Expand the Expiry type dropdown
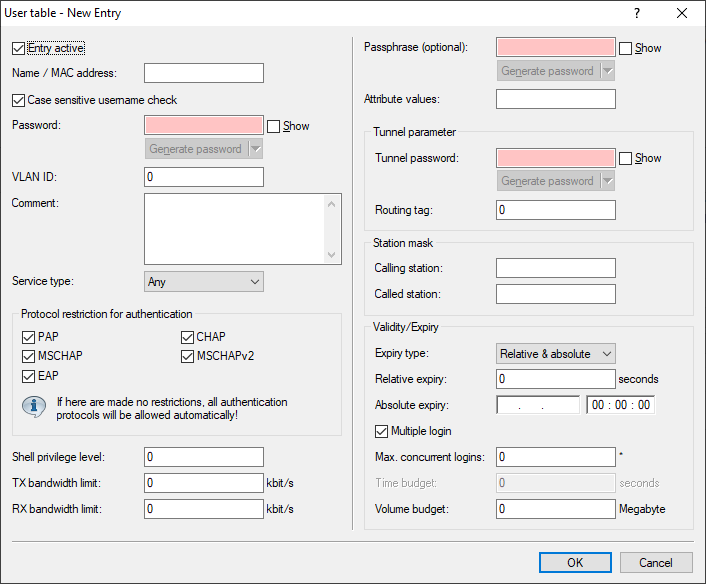The height and width of the screenshot is (584, 706). (x=556, y=354)
